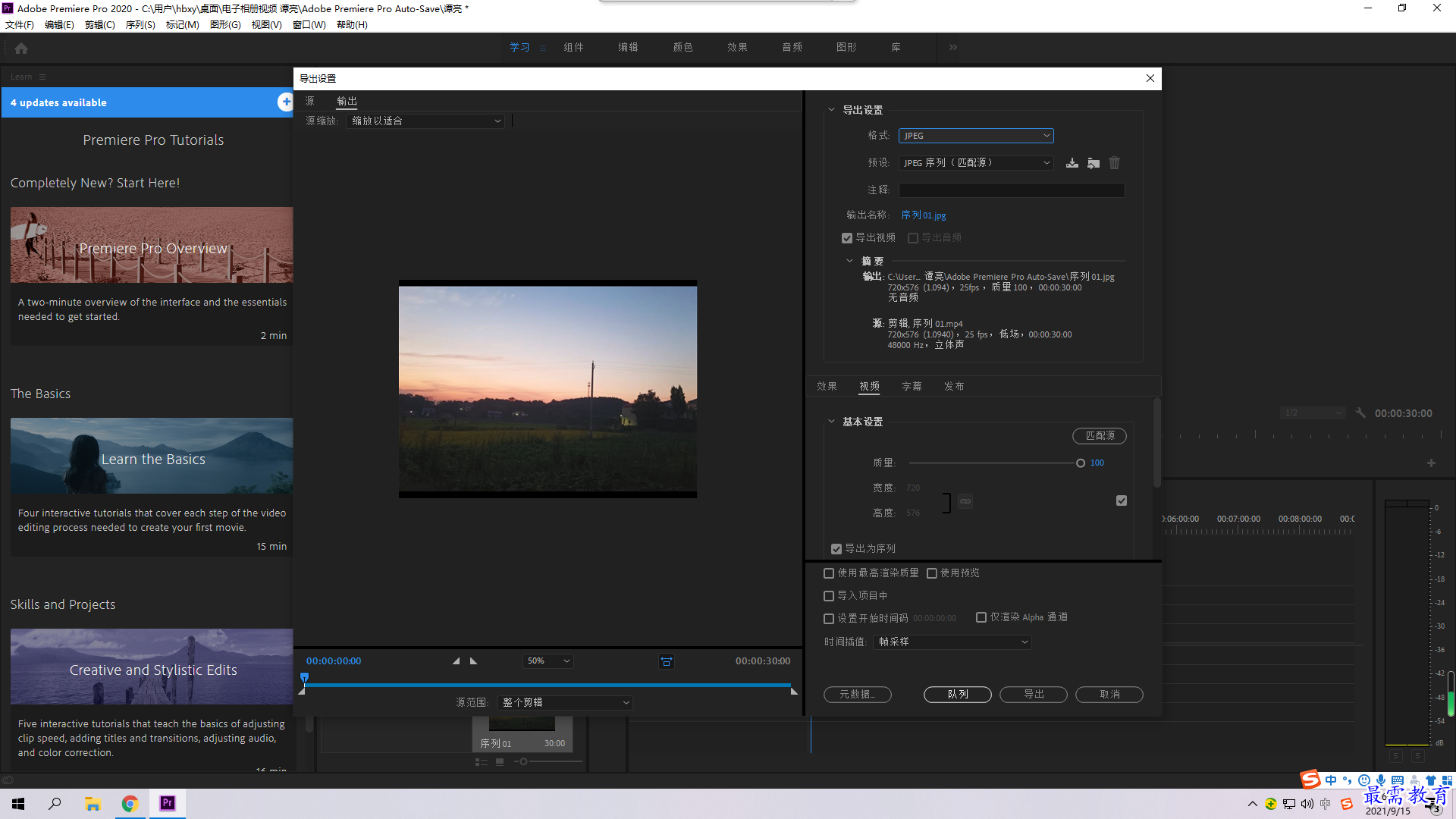The height and width of the screenshot is (819, 1456).
Task: Open Windows search from taskbar
Action: point(55,803)
